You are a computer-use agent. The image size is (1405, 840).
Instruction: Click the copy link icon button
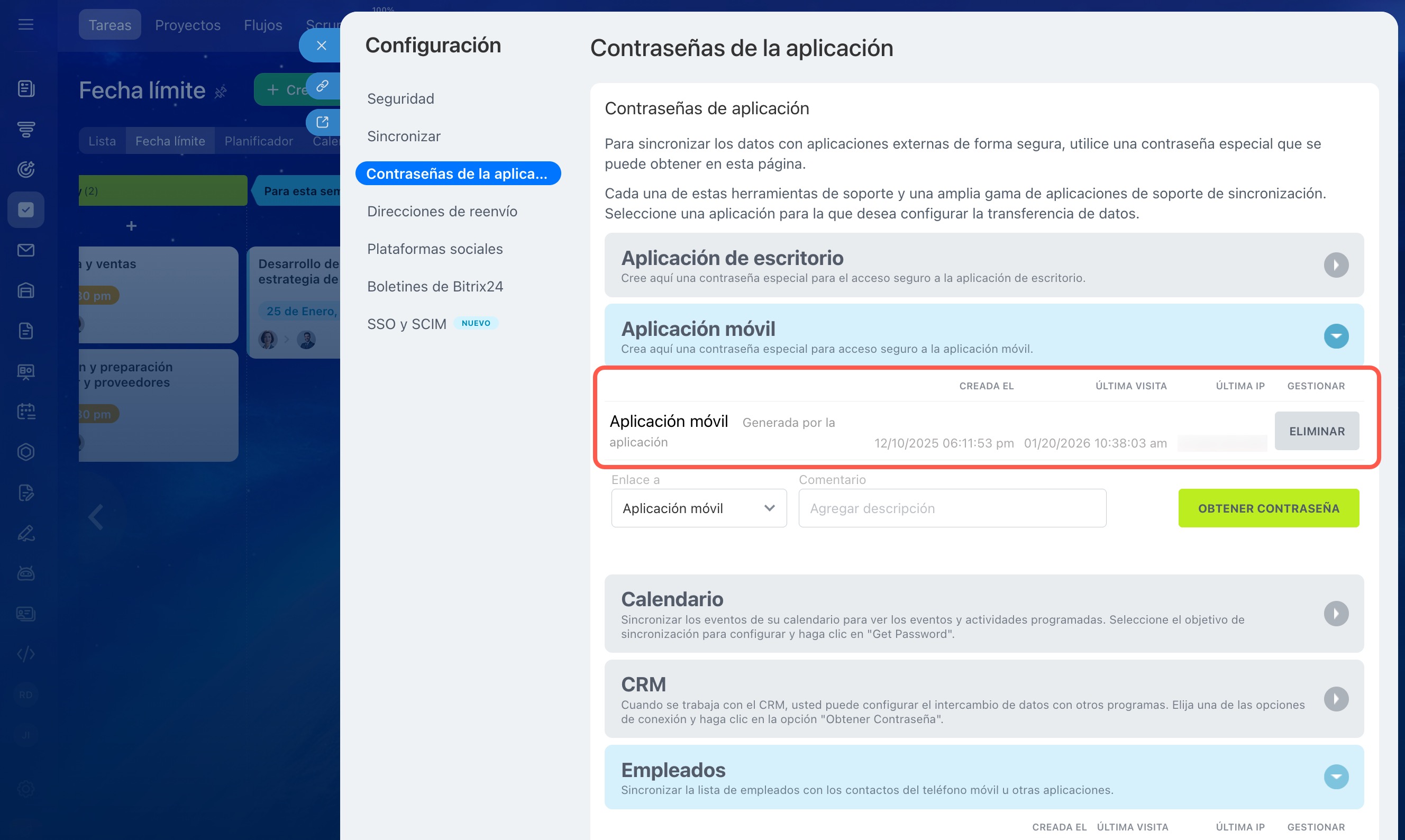pyautogui.click(x=322, y=86)
